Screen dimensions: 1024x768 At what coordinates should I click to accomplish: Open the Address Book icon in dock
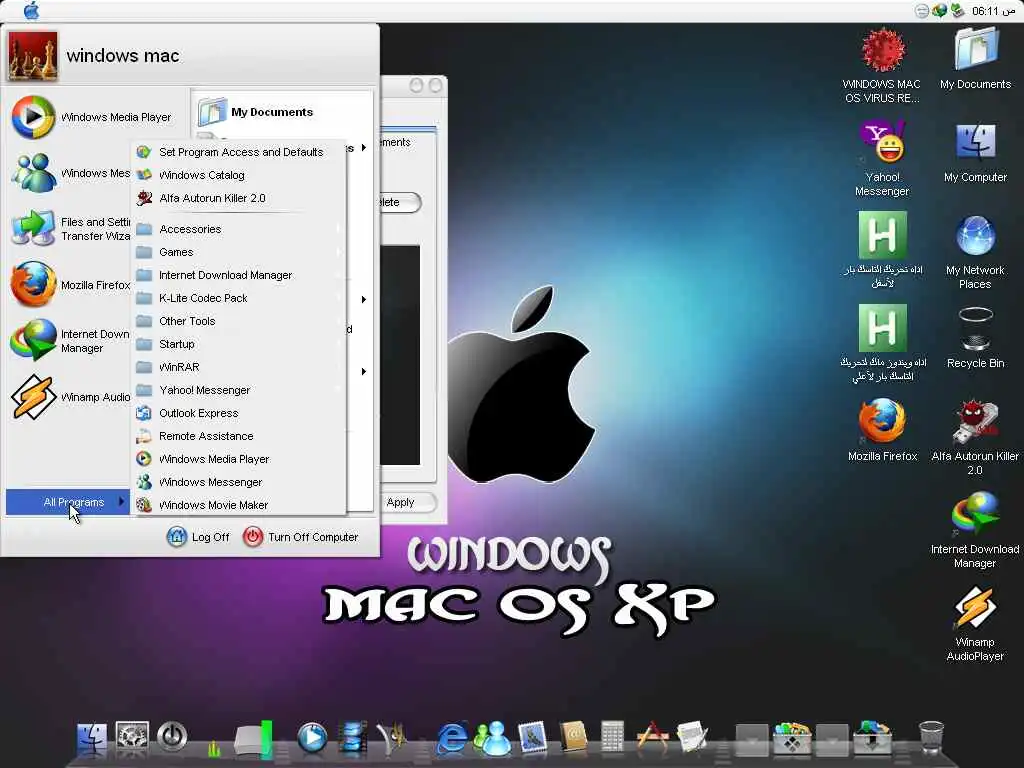pos(573,738)
